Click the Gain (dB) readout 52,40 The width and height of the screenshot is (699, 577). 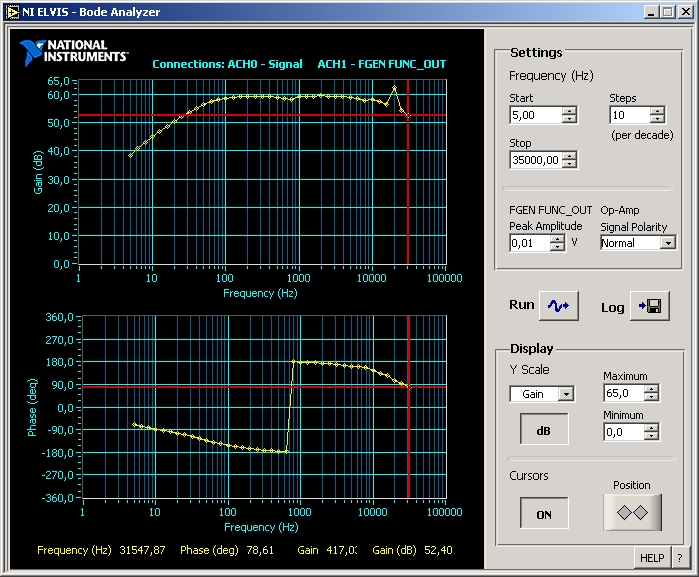click(438, 550)
